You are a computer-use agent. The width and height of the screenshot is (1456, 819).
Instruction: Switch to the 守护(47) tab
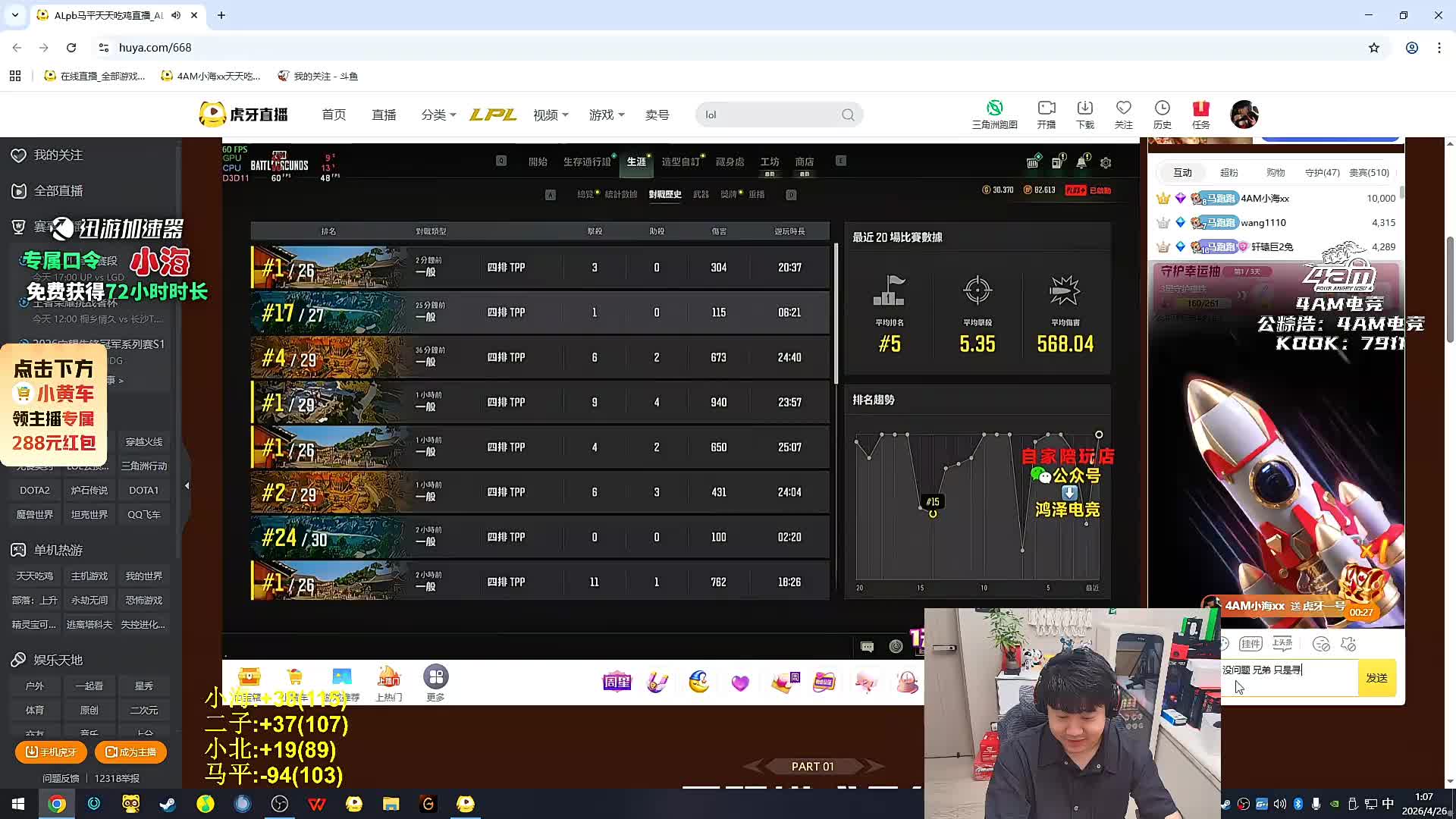(1322, 173)
